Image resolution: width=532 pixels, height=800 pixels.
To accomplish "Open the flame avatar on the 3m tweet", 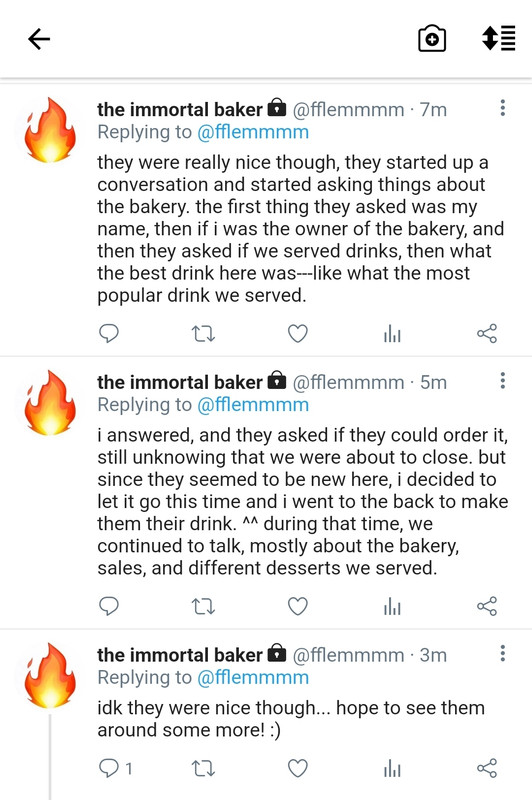I will (x=50, y=676).
